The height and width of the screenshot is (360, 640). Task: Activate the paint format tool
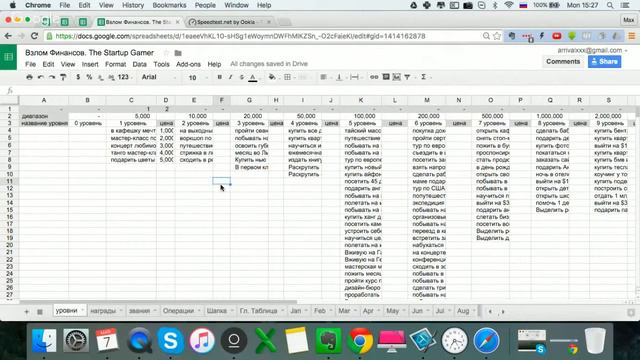[x=63, y=77]
